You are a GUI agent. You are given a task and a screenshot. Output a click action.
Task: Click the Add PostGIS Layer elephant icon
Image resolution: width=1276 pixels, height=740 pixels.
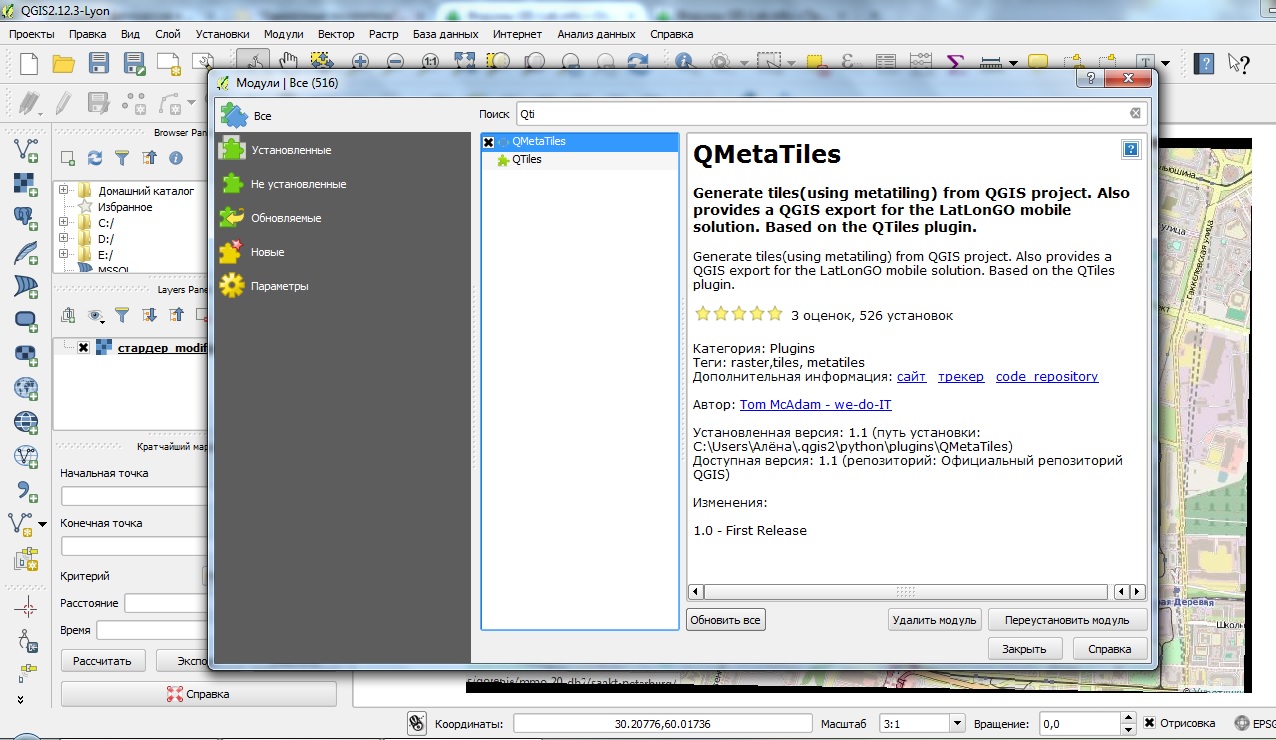click(x=26, y=218)
